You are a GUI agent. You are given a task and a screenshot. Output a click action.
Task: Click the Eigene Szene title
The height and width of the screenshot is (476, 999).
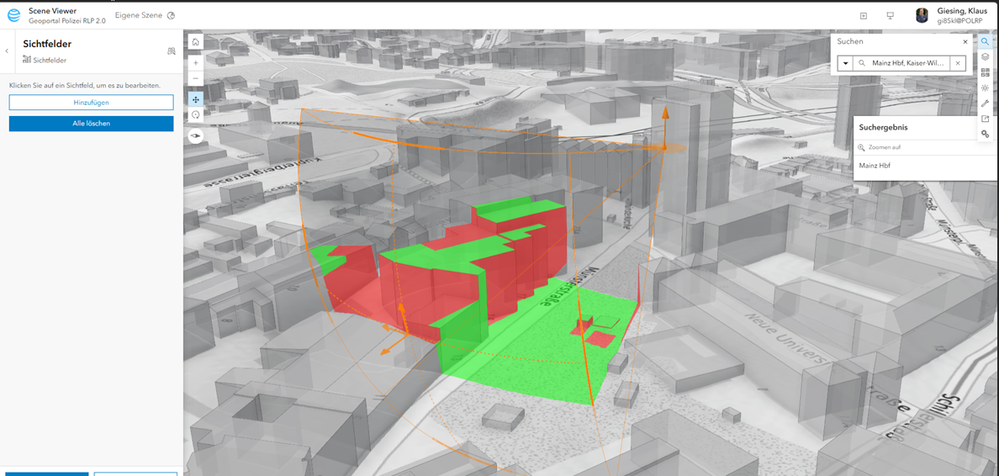tap(138, 15)
